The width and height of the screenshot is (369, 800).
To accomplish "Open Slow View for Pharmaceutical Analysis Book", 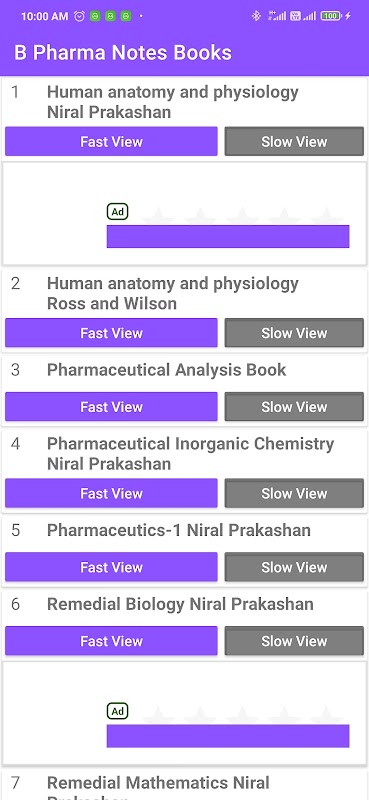I will pos(294,407).
